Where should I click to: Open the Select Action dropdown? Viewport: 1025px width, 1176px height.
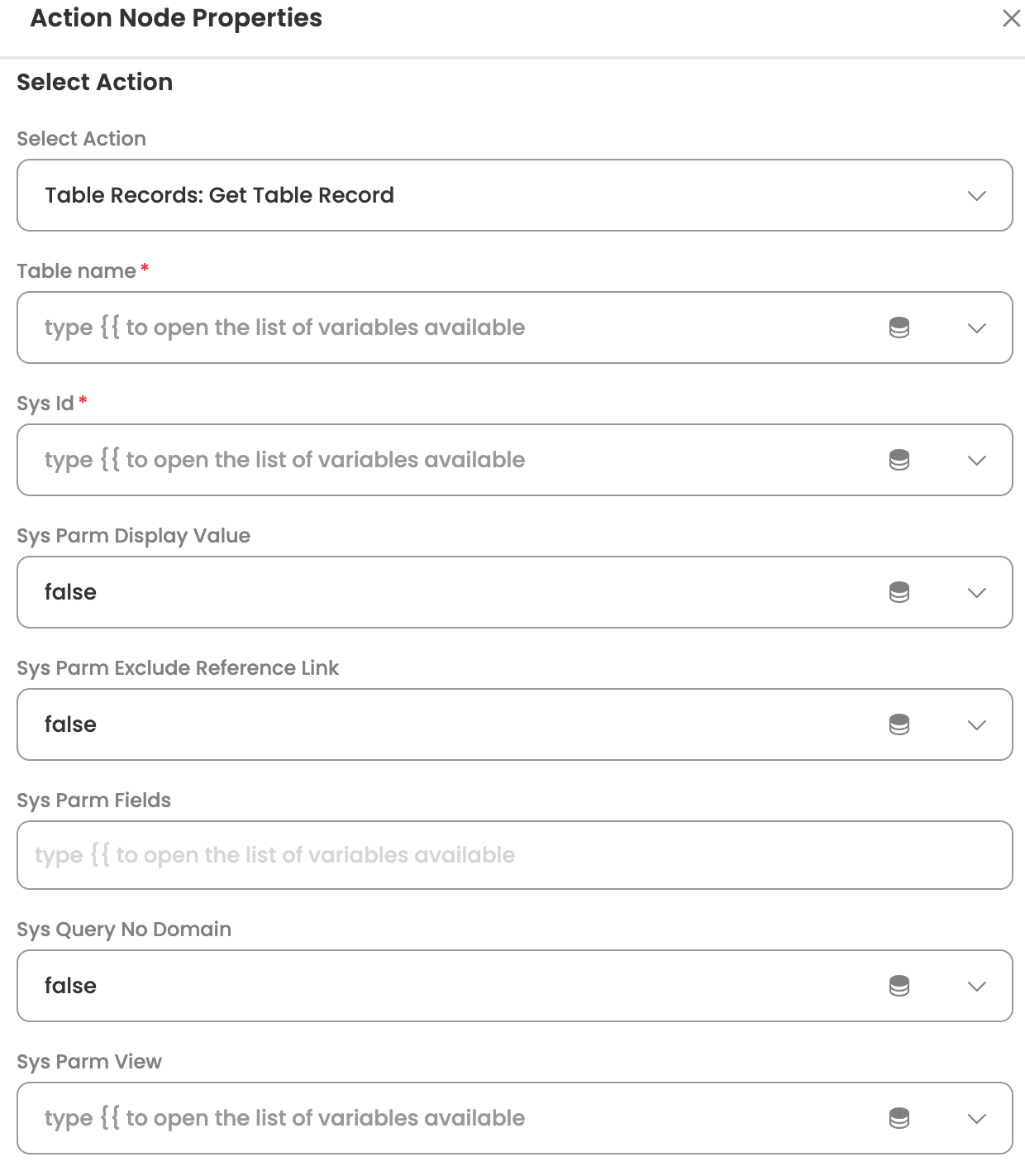(977, 196)
